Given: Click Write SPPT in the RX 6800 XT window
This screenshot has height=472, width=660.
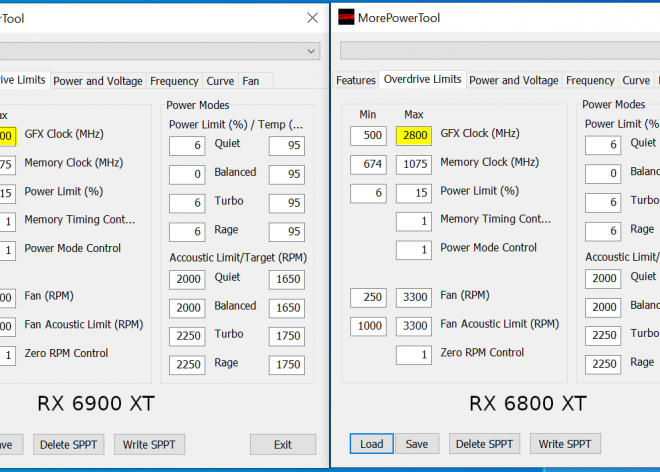Looking at the screenshot, I should tap(565, 444).
